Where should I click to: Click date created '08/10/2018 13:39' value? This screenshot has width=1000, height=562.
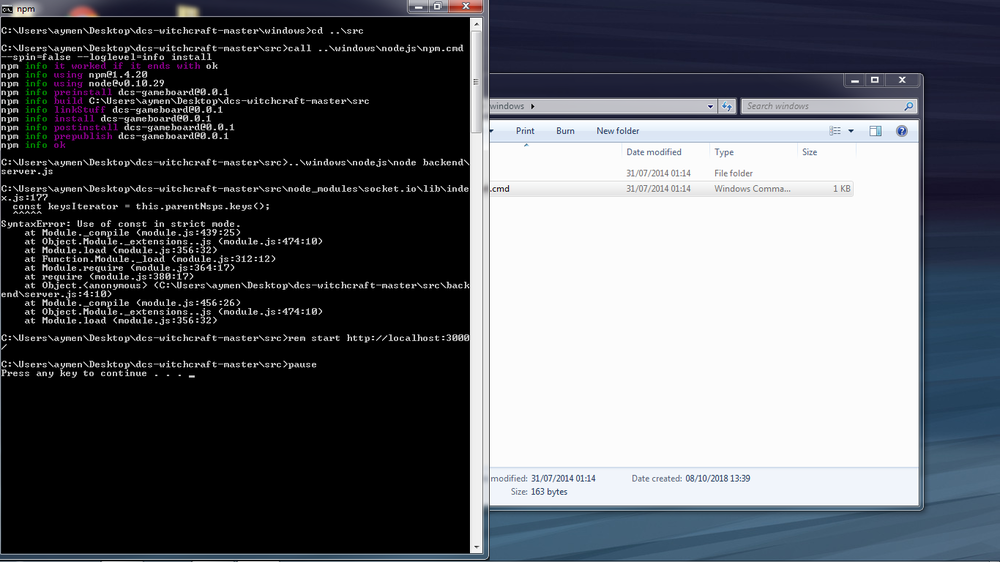click(717, 478)
